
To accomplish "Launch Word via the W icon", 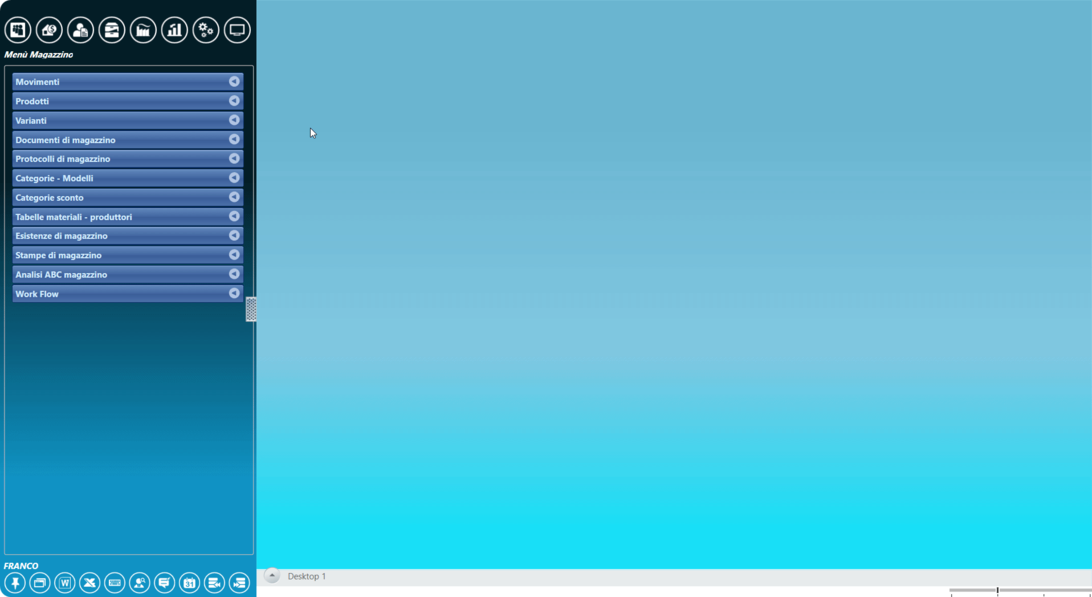I will (x=65, y=582).
